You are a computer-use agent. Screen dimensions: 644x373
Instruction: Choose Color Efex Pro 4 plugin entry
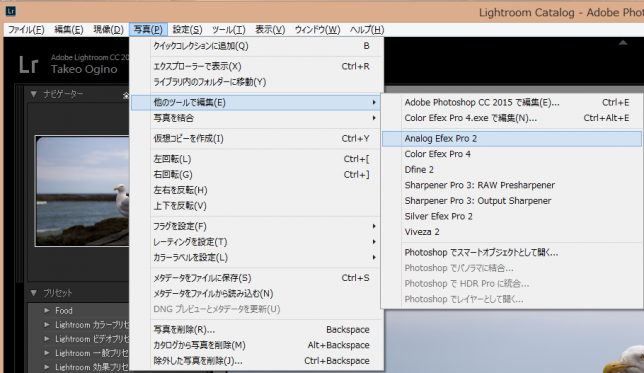coord(512,154)
